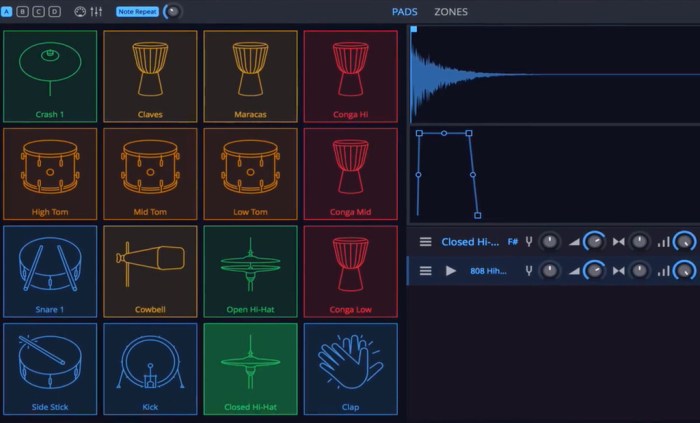700x423 pixels.
Task: Open the mixer sliders icon in toolbar
Action: point(96,12)
